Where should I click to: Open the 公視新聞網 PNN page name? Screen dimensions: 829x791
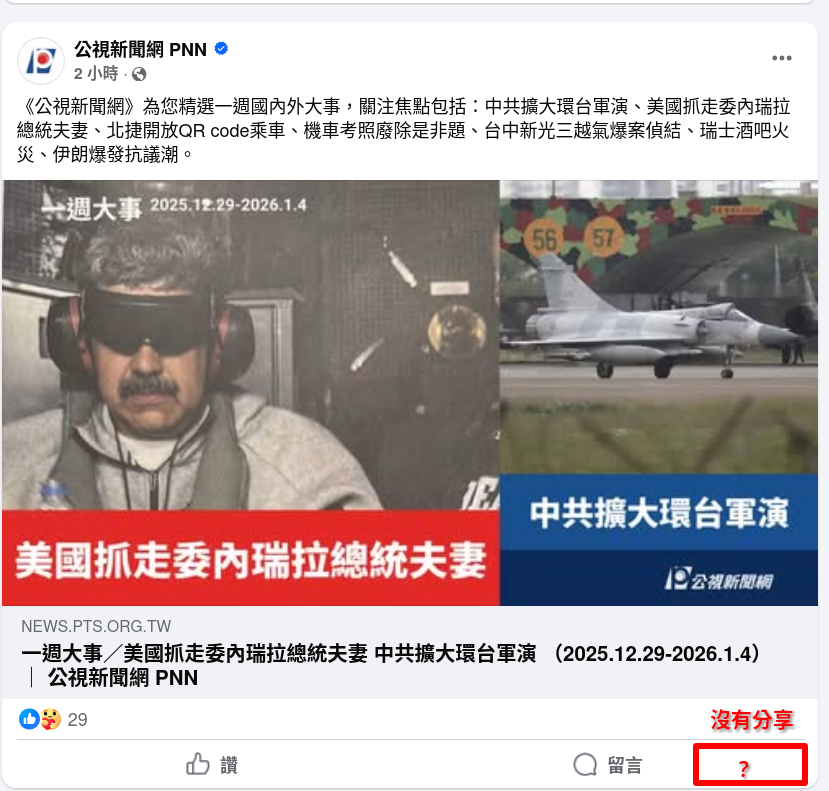pyautogui.click(x=140, y=49)
